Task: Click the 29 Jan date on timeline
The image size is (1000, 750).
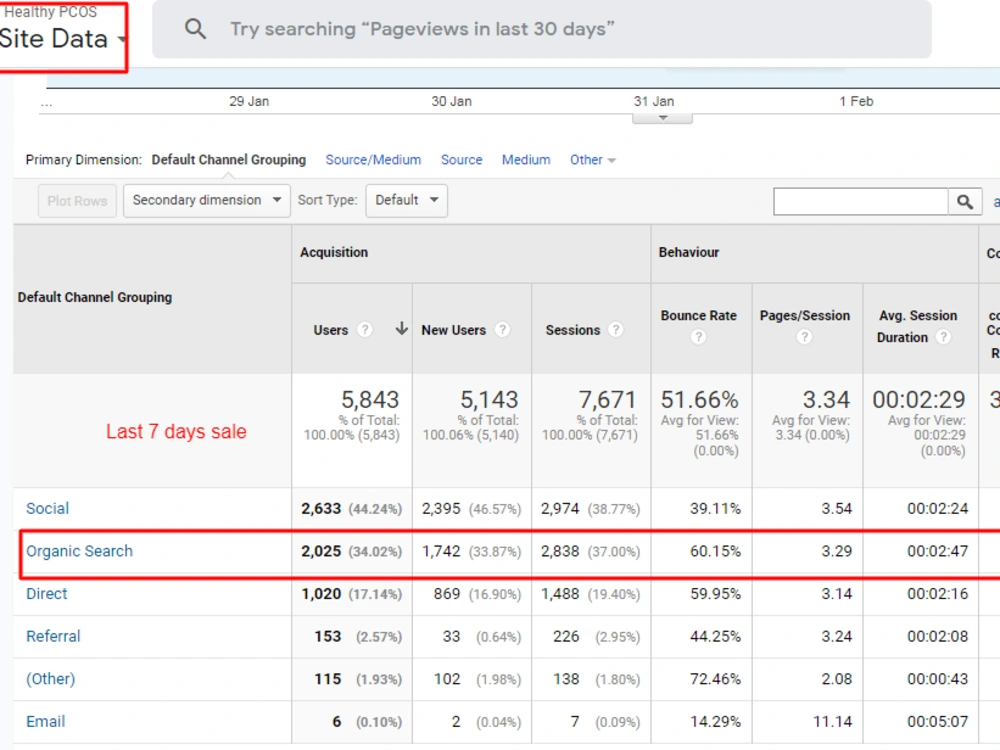Action: [x=249, y=101]
